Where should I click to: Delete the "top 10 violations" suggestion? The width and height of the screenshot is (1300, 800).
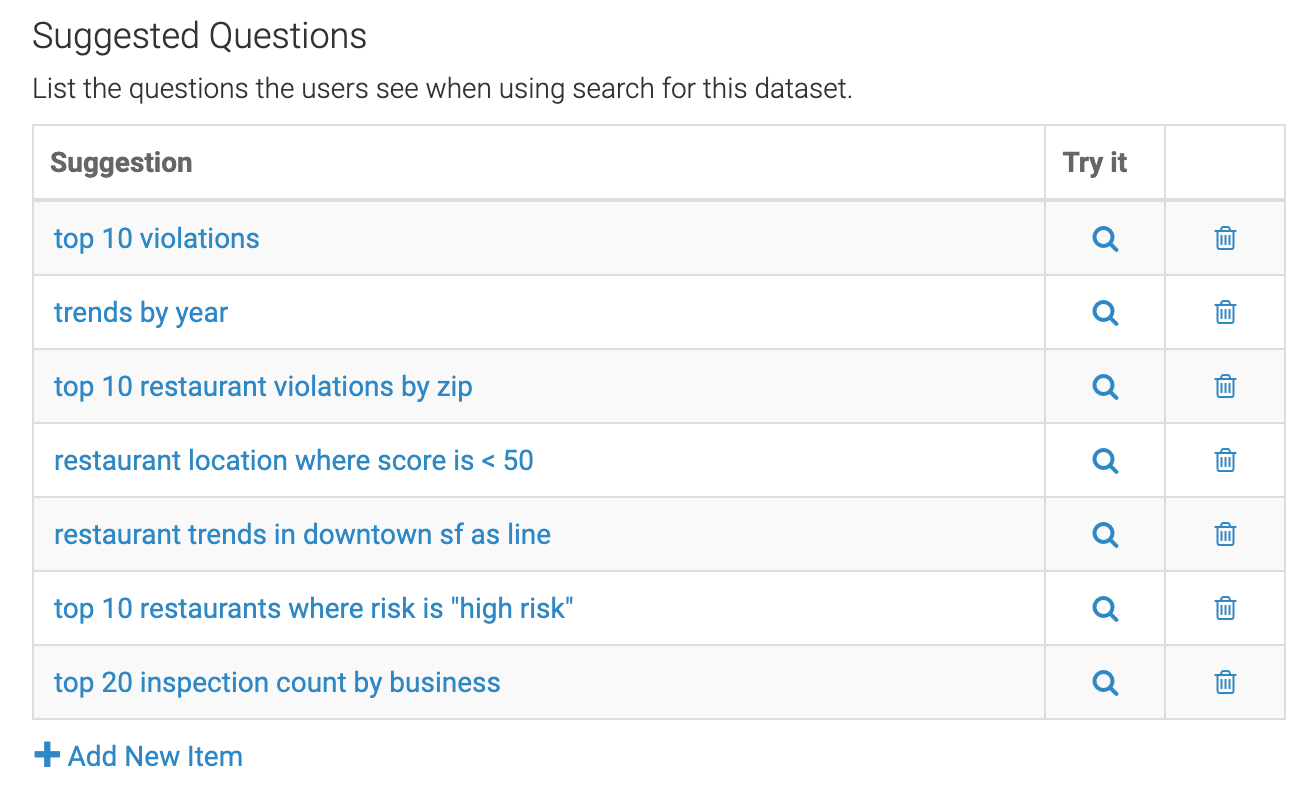coord(1225,239)
